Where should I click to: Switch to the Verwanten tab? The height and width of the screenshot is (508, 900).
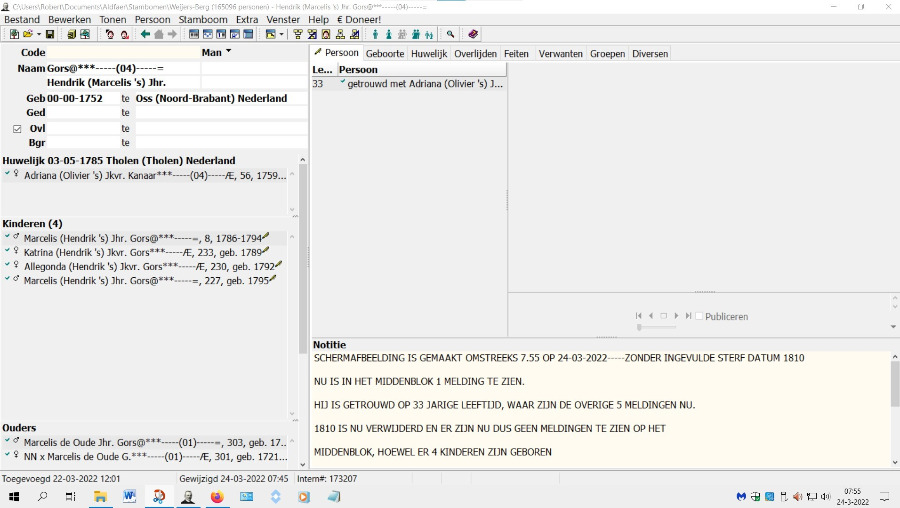pyautogui.click(x=560, y=53)
